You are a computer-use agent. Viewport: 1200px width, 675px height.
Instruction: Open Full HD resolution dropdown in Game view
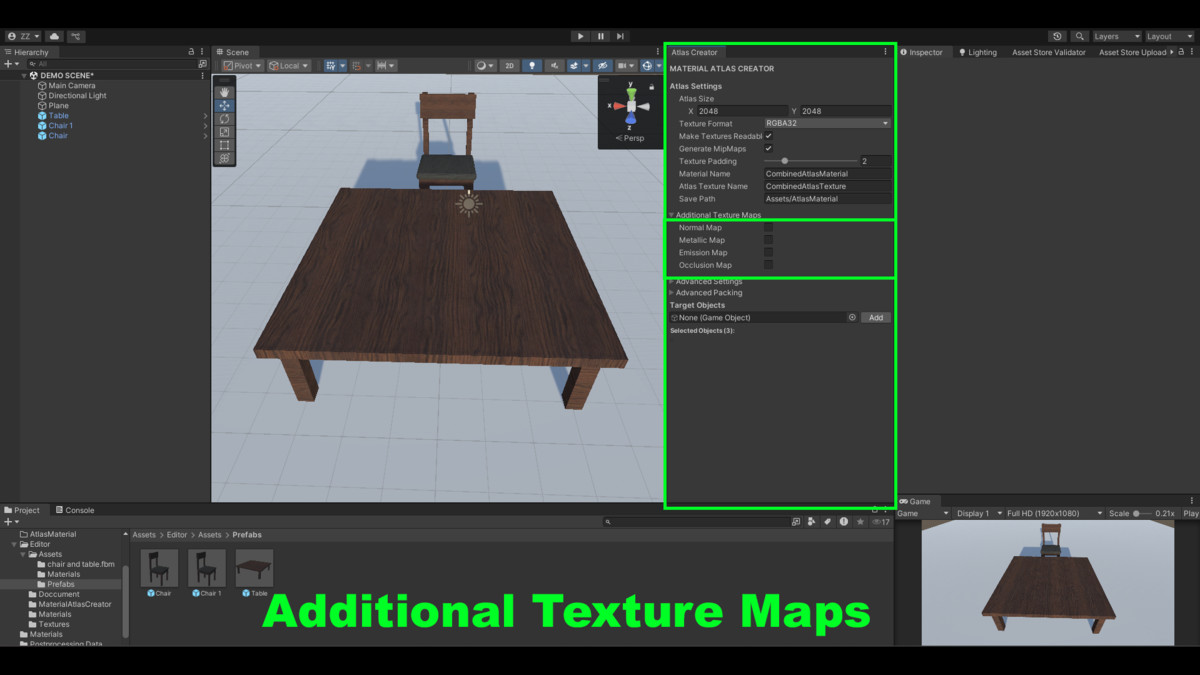coord(1054,513)
